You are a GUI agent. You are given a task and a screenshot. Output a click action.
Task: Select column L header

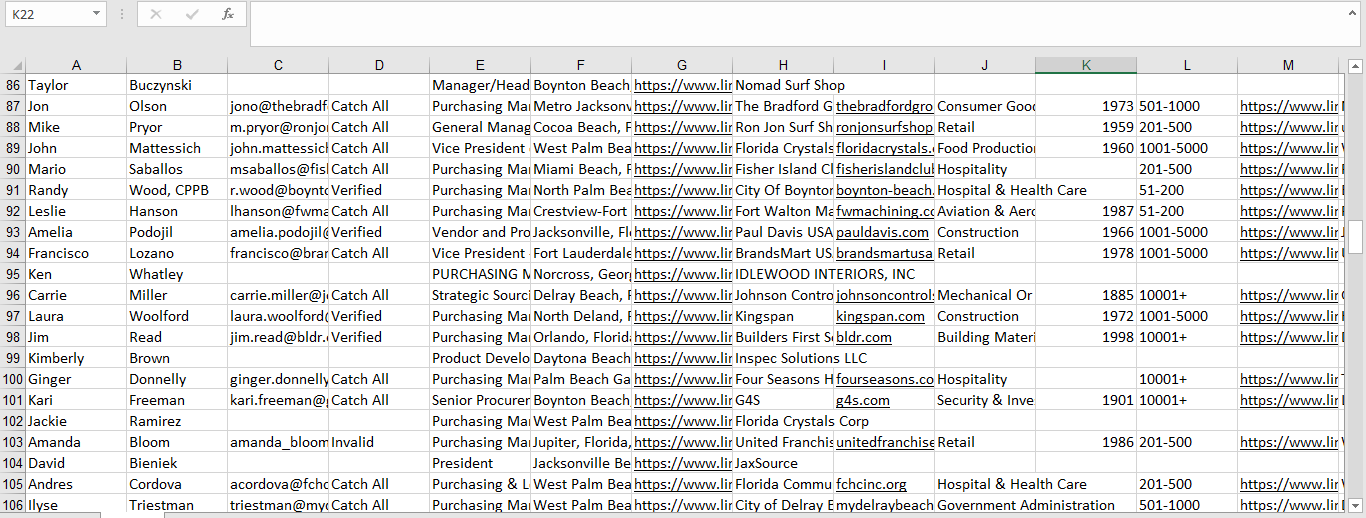(x=1187, y=65)
